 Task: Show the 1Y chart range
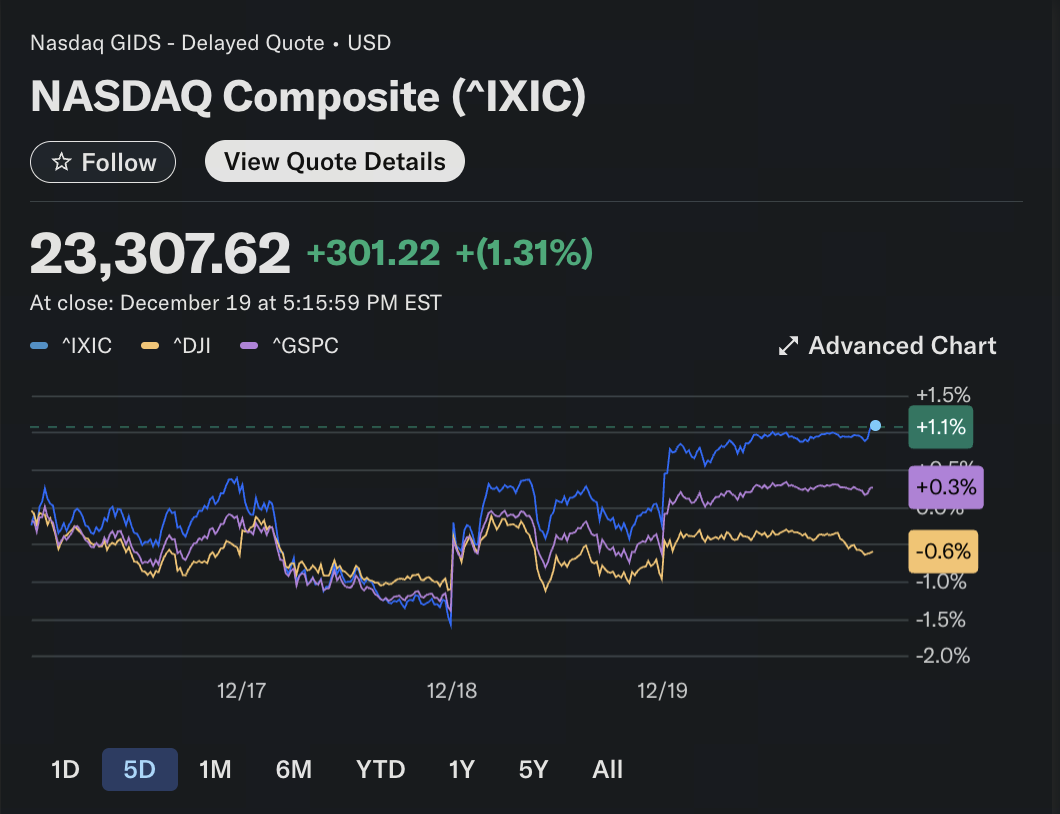(462, 769)
